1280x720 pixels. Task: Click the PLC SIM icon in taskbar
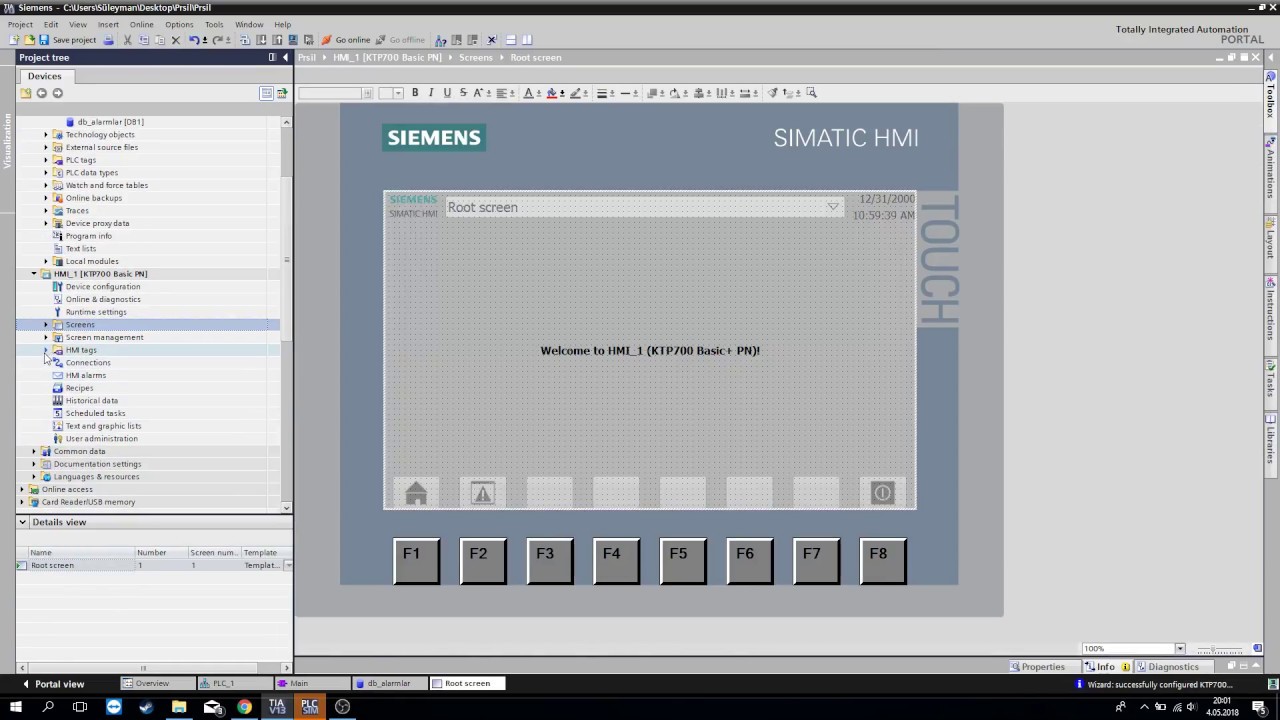coord(310,707)
